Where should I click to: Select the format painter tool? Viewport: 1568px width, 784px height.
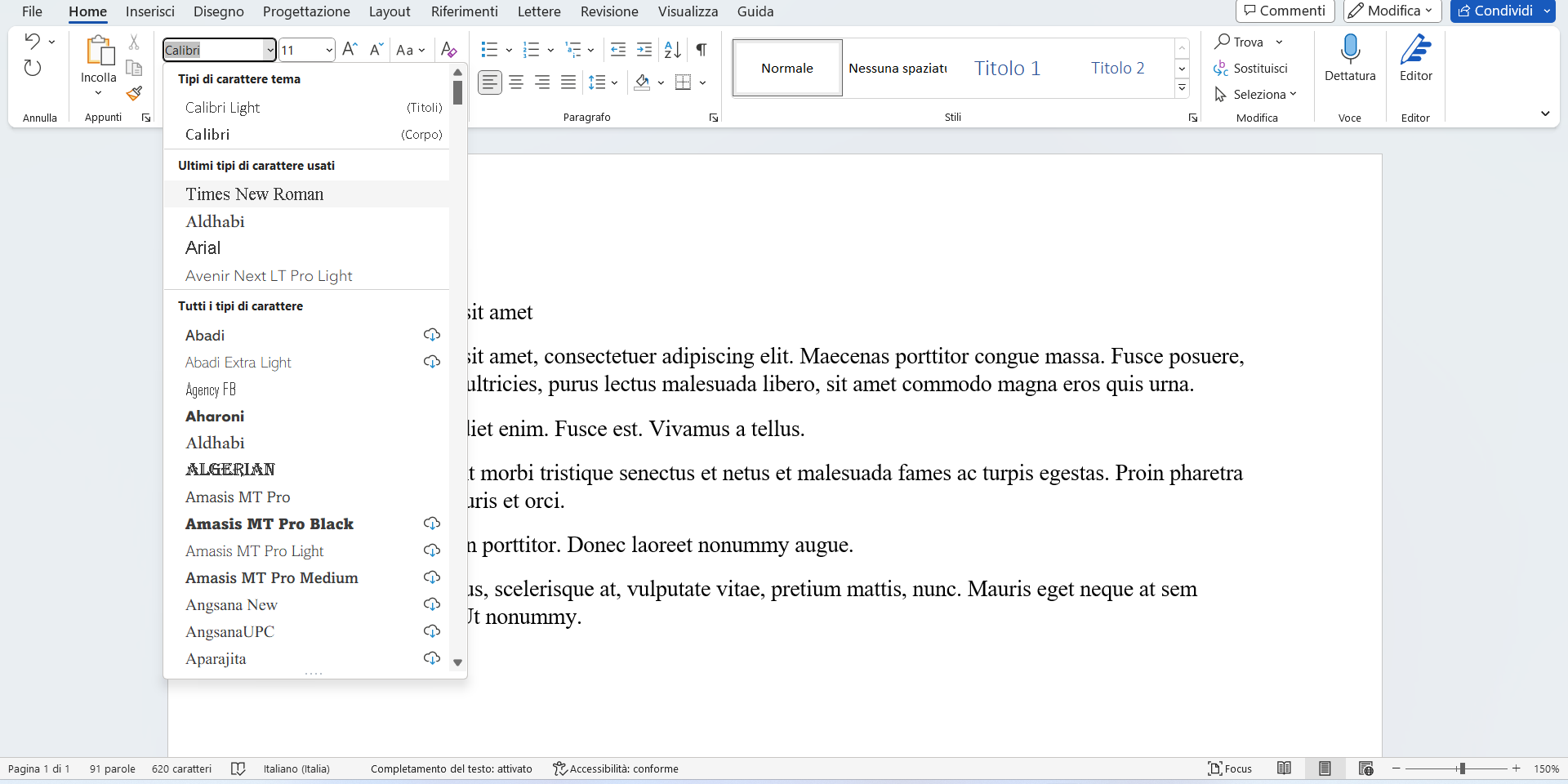(x=134, y=94)
